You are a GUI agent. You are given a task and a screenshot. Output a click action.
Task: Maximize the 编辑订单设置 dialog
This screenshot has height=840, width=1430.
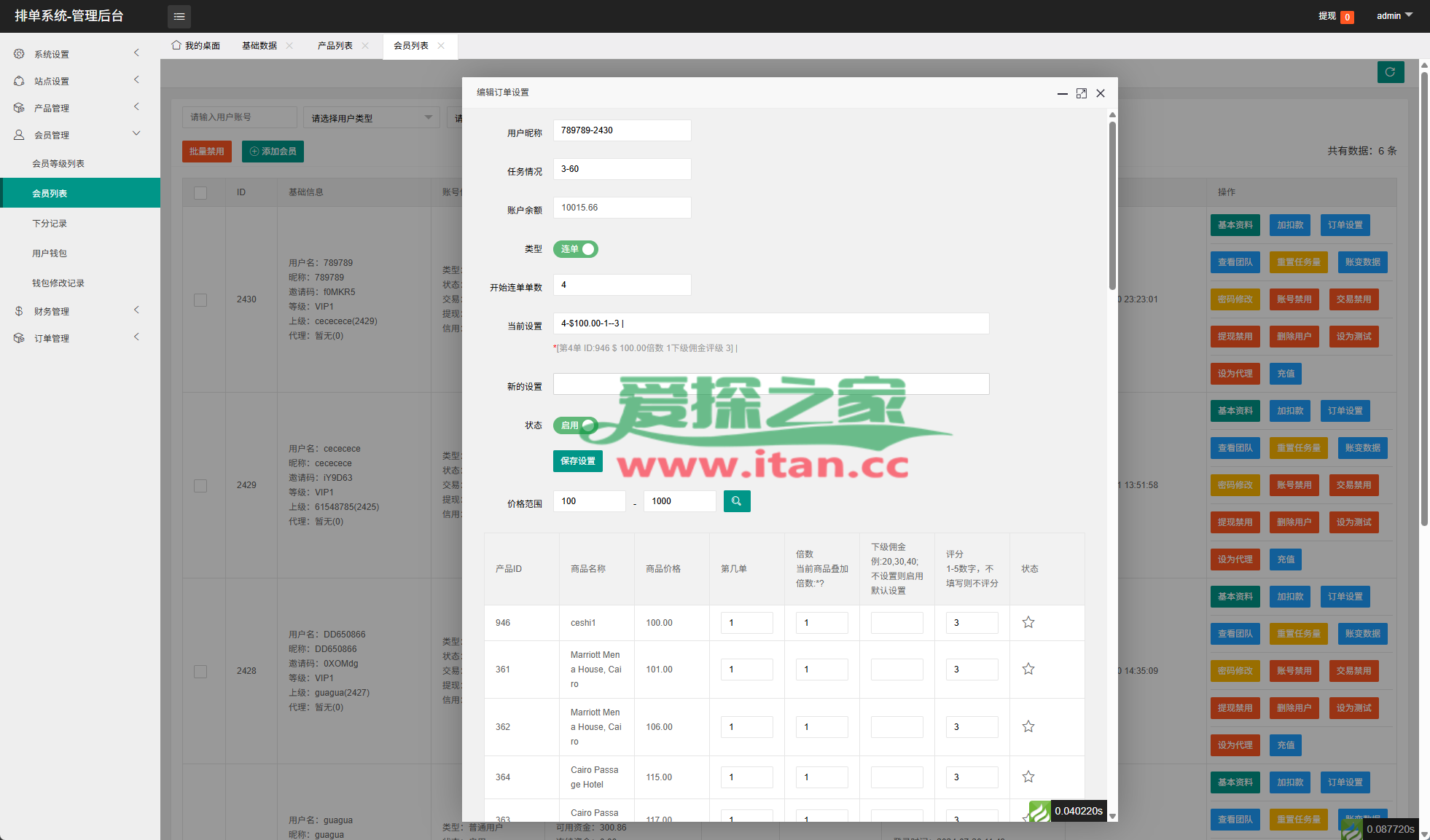click(1082, 93)
